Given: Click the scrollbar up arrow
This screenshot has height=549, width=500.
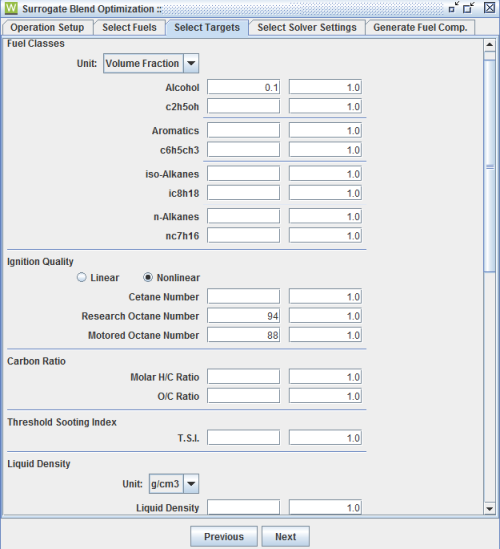Looking at the screenshot, I should [489, 45].
